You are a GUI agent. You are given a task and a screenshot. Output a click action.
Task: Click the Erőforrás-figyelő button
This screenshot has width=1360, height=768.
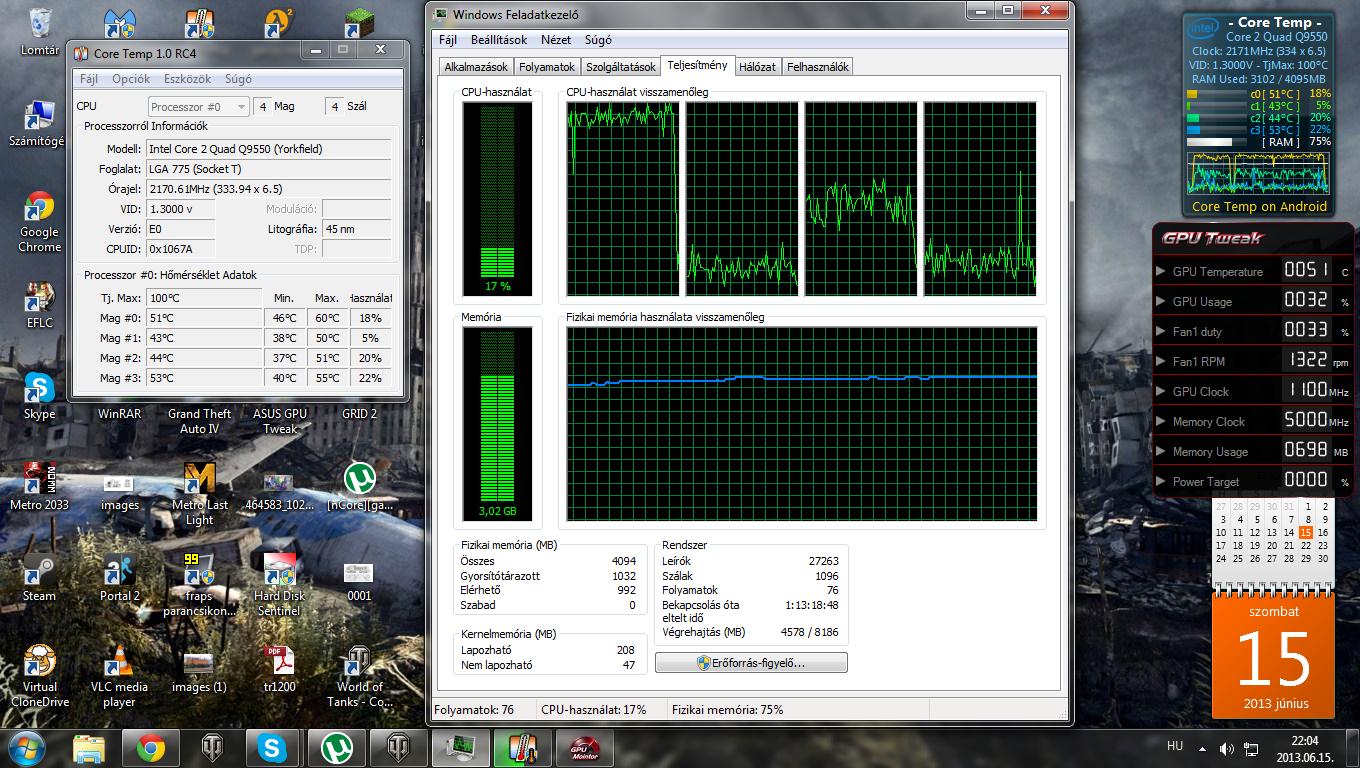coord(751,662)
